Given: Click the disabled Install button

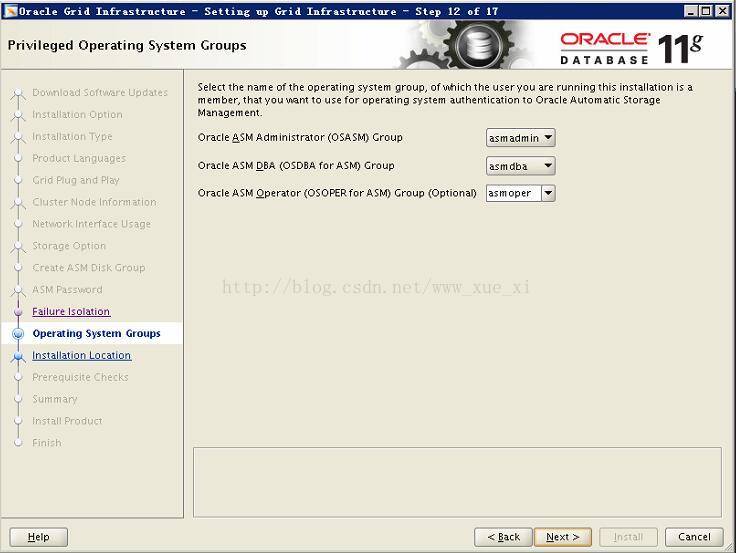Looking at the screenshot, I should click(628, 537).
